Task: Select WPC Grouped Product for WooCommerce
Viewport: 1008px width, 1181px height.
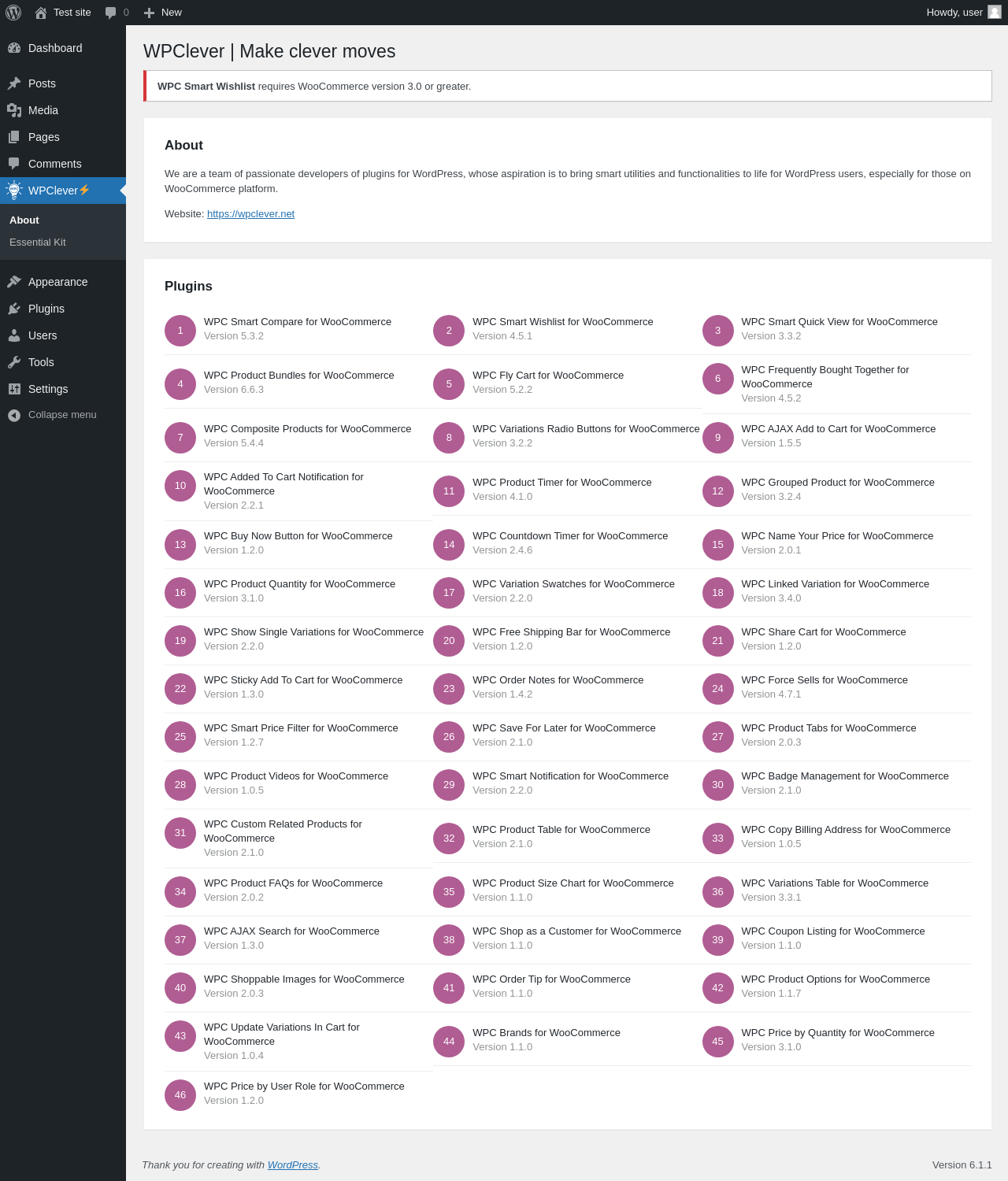Action: [838, 483]
